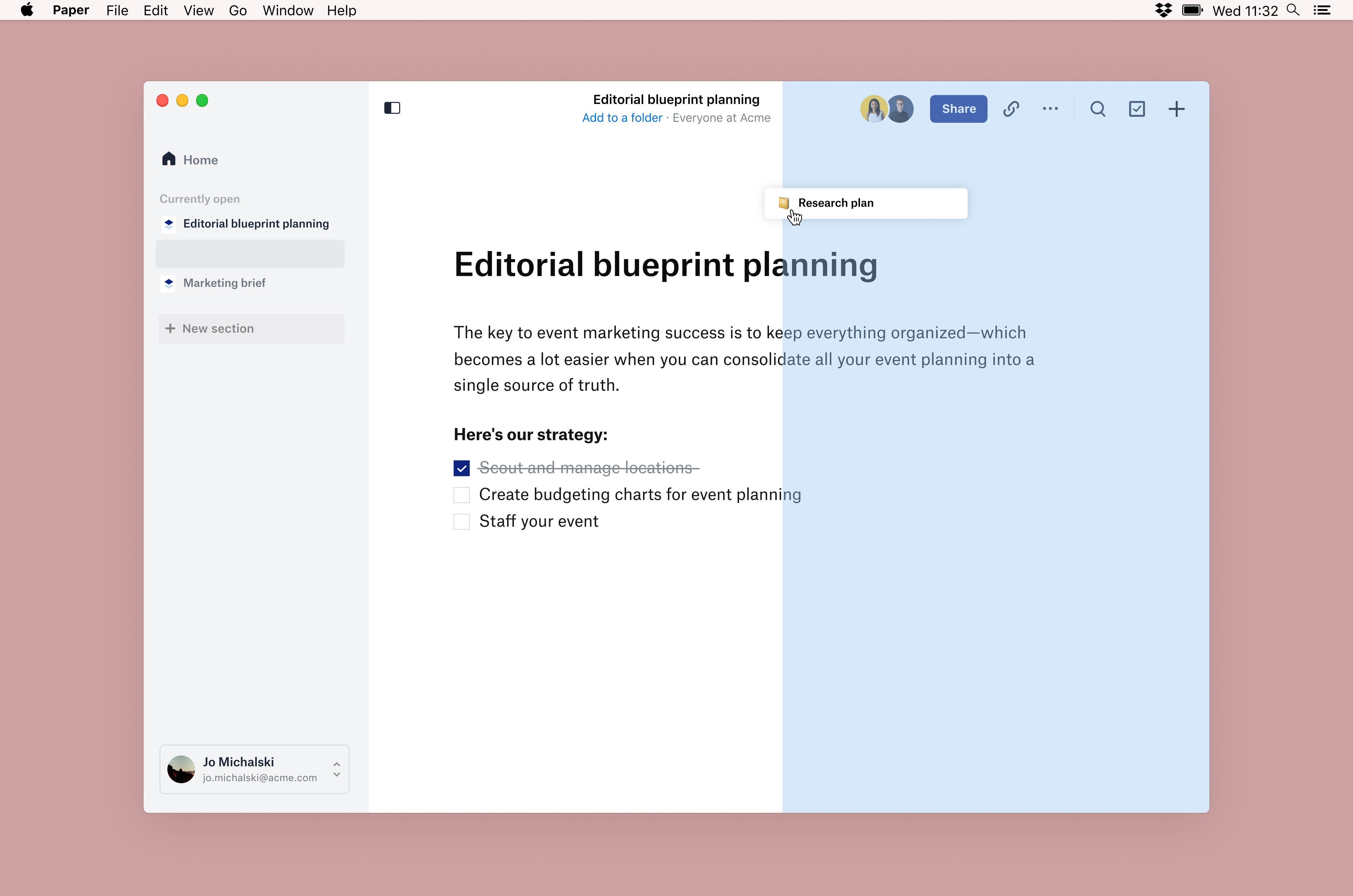Open the Dropbox menu bar icon

[1163, 10]
